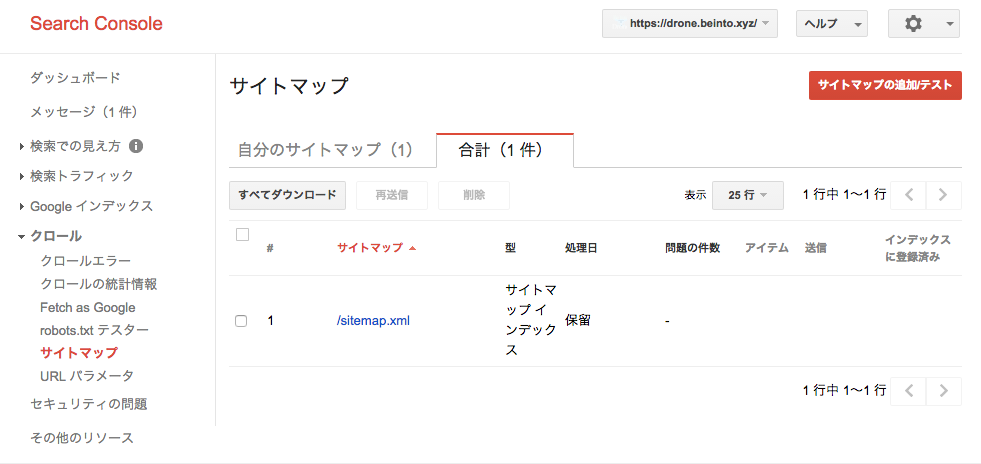Open the /sitemap.xml link

373,321
